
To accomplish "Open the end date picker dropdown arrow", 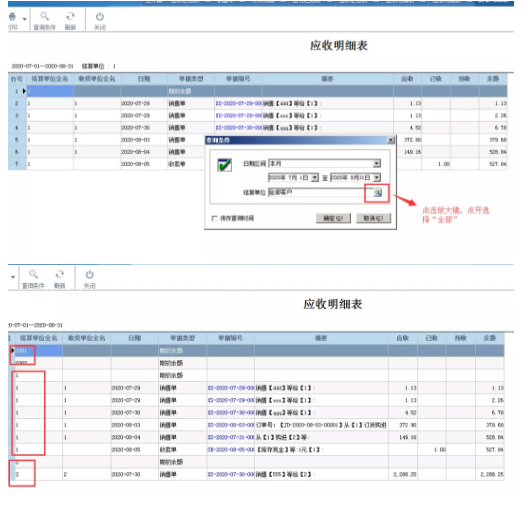I will pos(377,177).
